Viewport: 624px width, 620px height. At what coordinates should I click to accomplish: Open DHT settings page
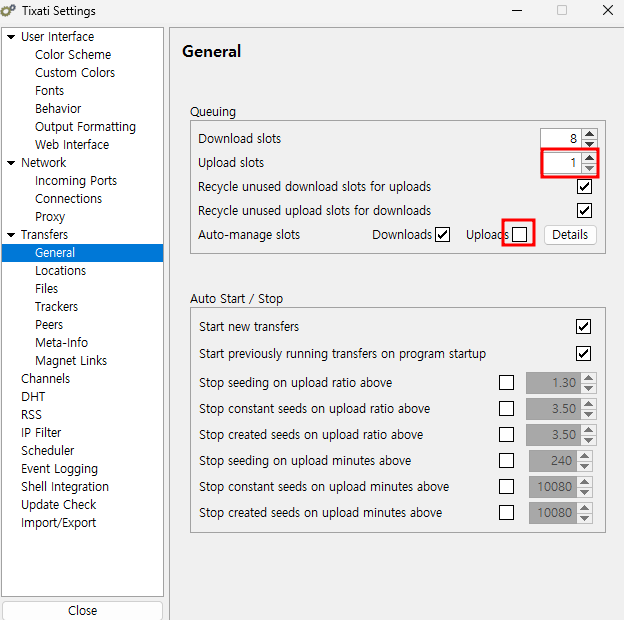[x=33, y=397]
